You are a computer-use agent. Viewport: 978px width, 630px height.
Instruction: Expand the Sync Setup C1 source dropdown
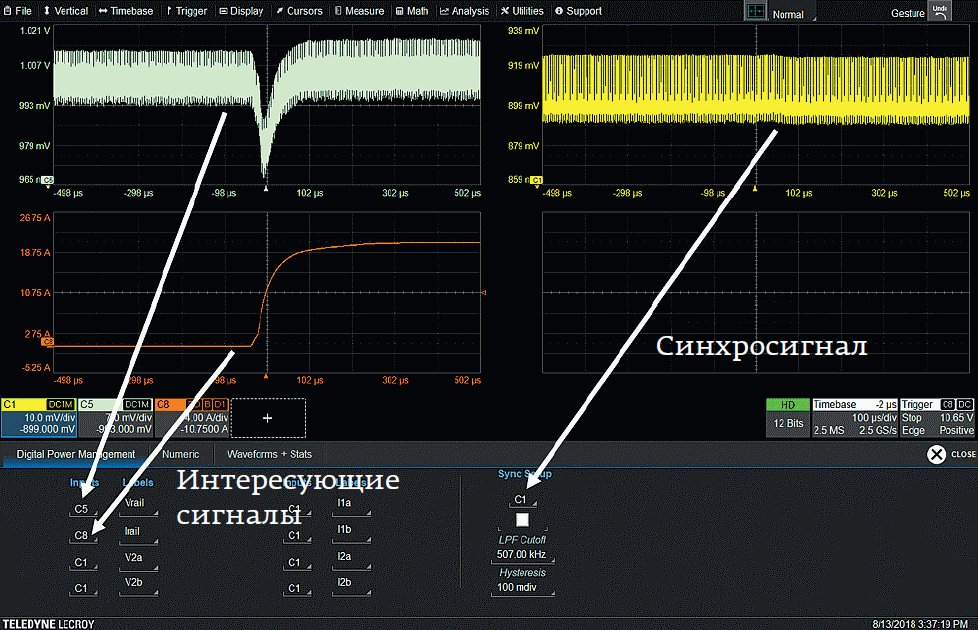pyautogui.click(x=520, y=499)
